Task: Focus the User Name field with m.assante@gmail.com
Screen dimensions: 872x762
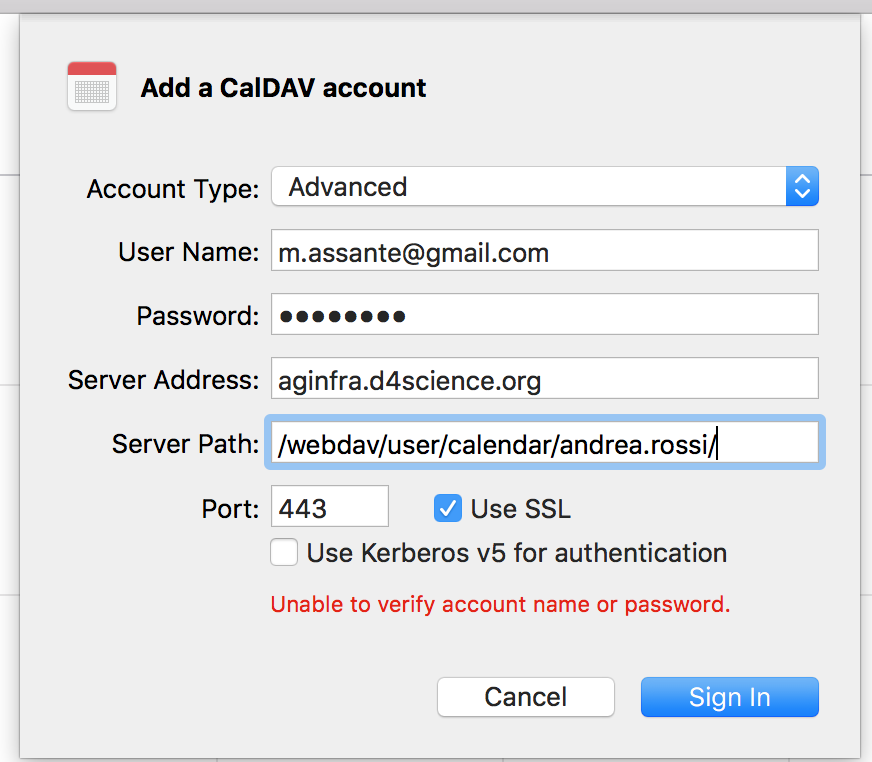Action: tap(545, 250)
